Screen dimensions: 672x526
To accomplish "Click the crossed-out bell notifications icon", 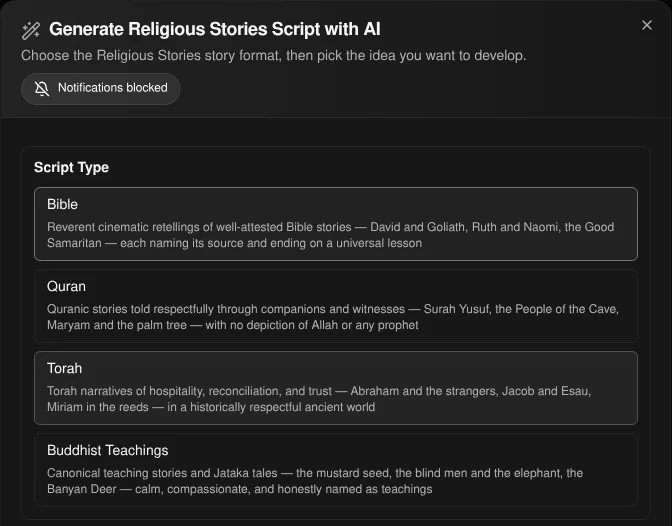I will tap(42, 89).
